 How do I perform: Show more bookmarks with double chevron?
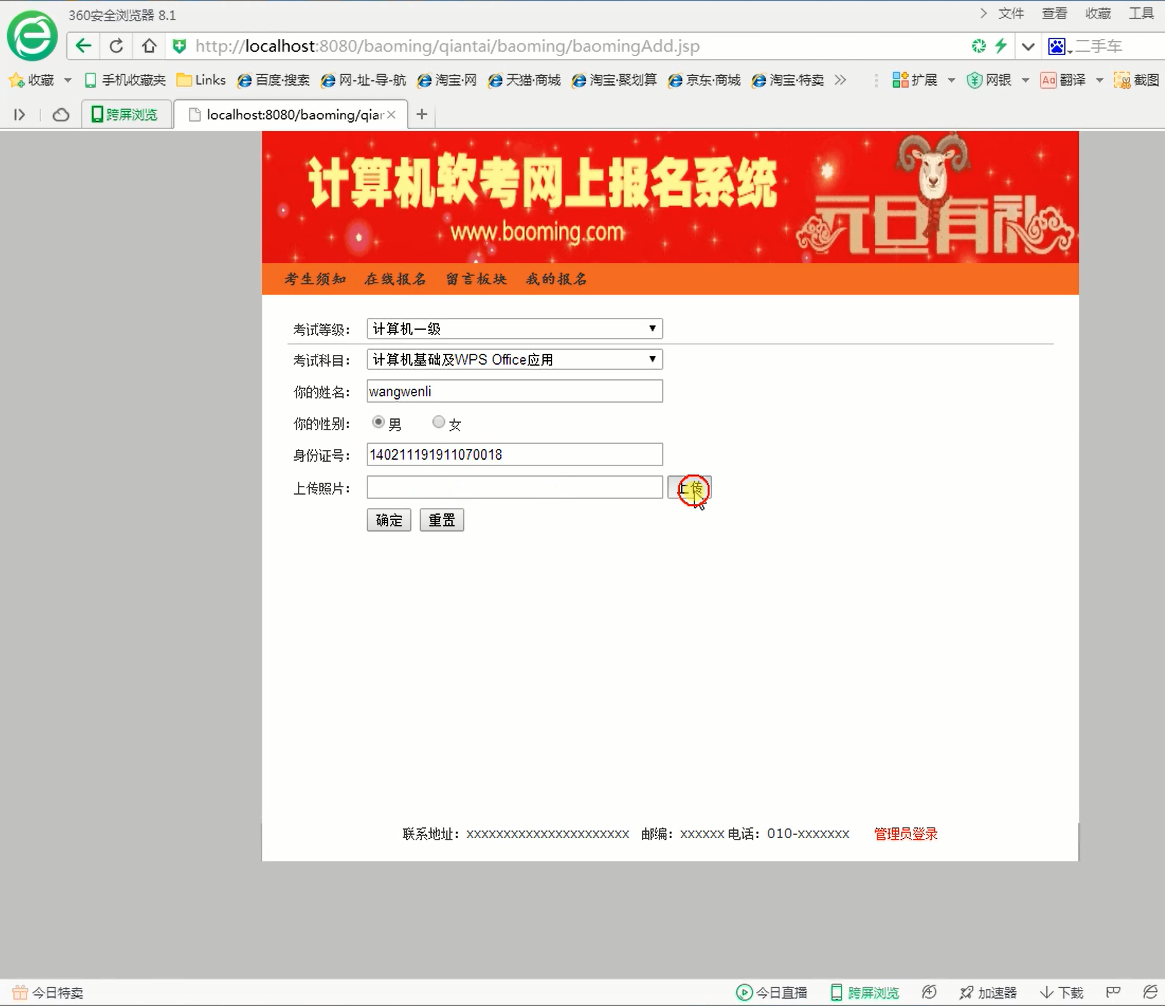[x=840, y=80]
